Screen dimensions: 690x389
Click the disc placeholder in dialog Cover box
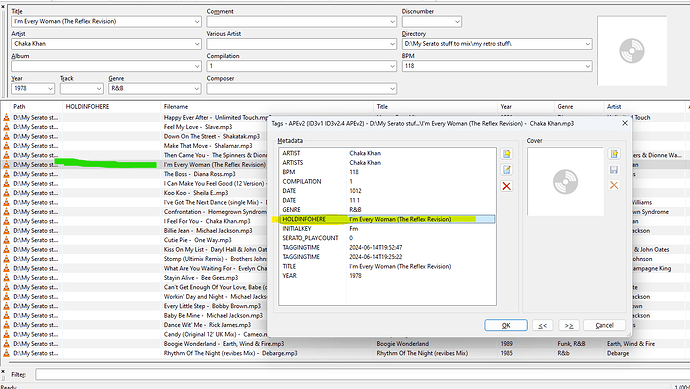point(565,182)
